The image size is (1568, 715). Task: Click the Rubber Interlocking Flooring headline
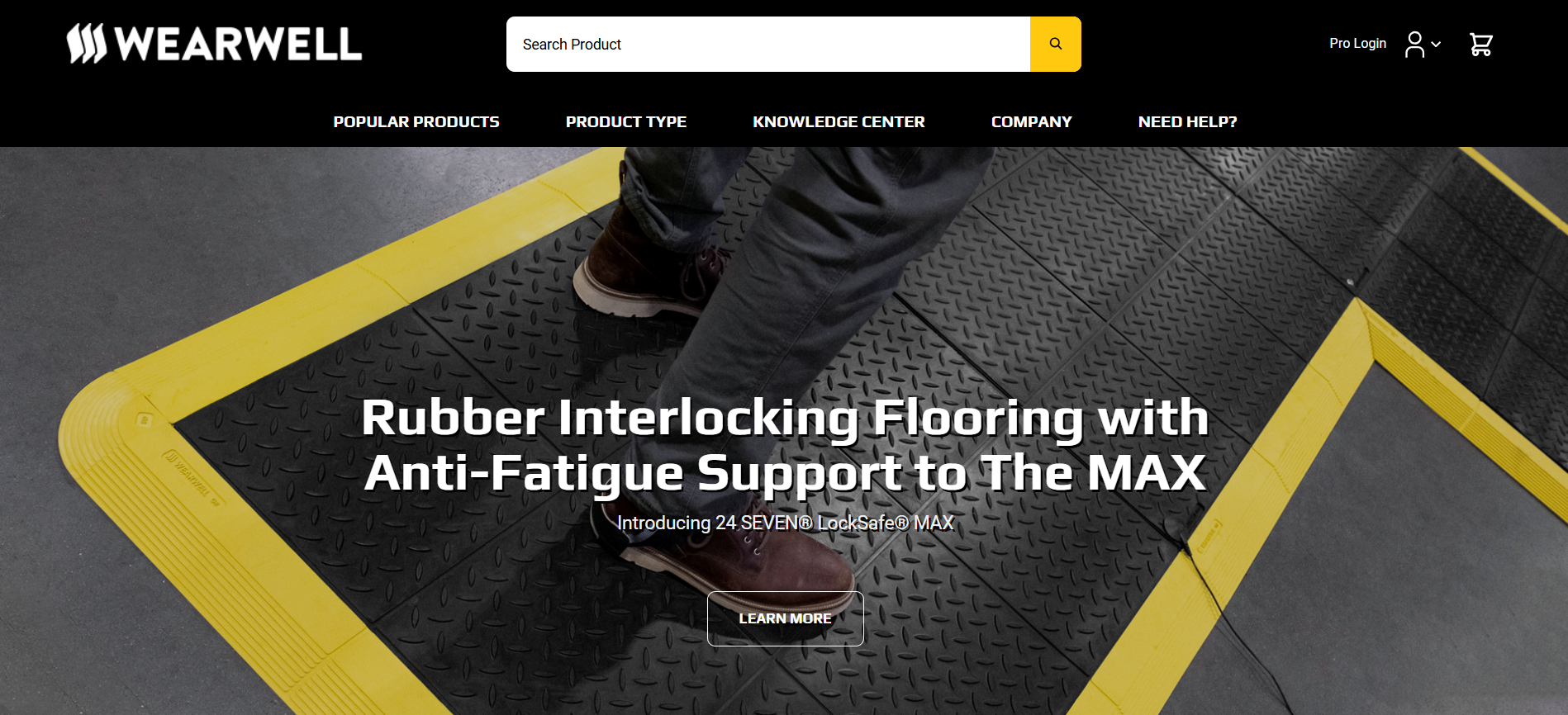click(x=785, y=444)
